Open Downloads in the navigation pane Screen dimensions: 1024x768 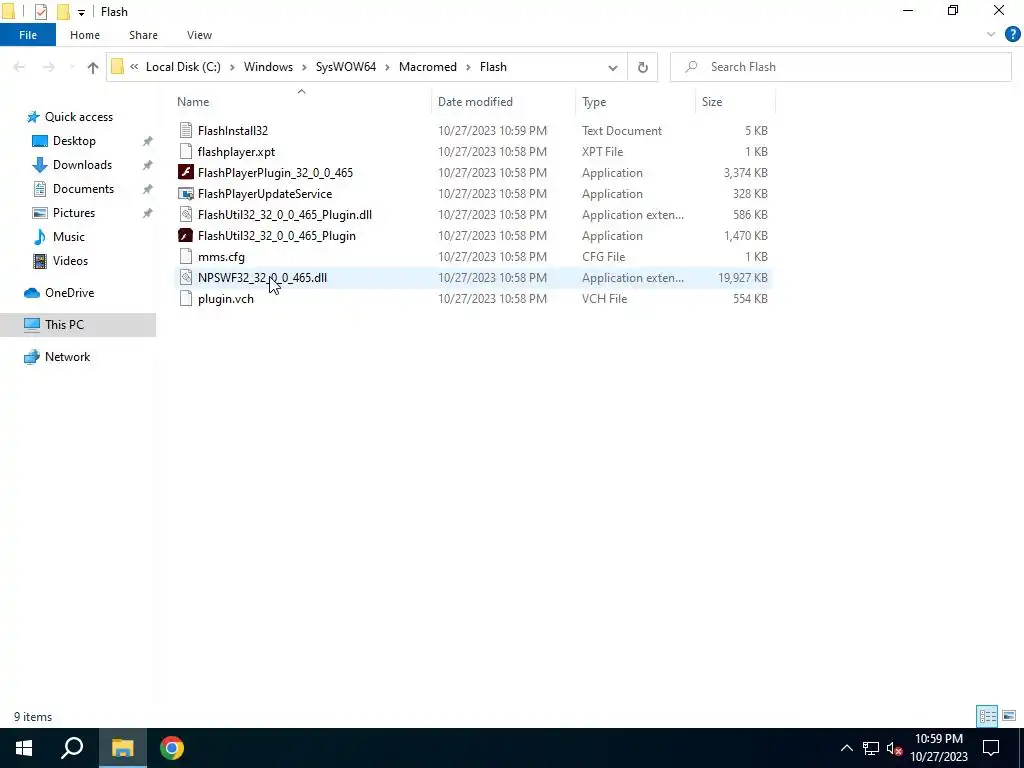[82, 165]
